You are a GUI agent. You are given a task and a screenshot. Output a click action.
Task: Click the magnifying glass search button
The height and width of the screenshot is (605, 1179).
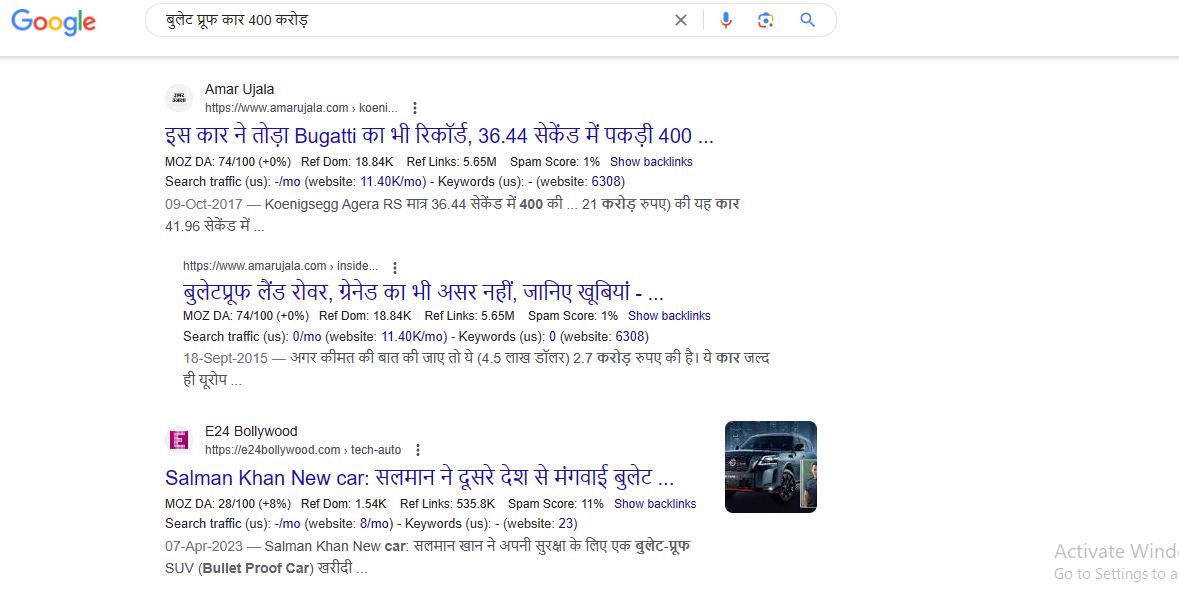click(x=808, y=20)
